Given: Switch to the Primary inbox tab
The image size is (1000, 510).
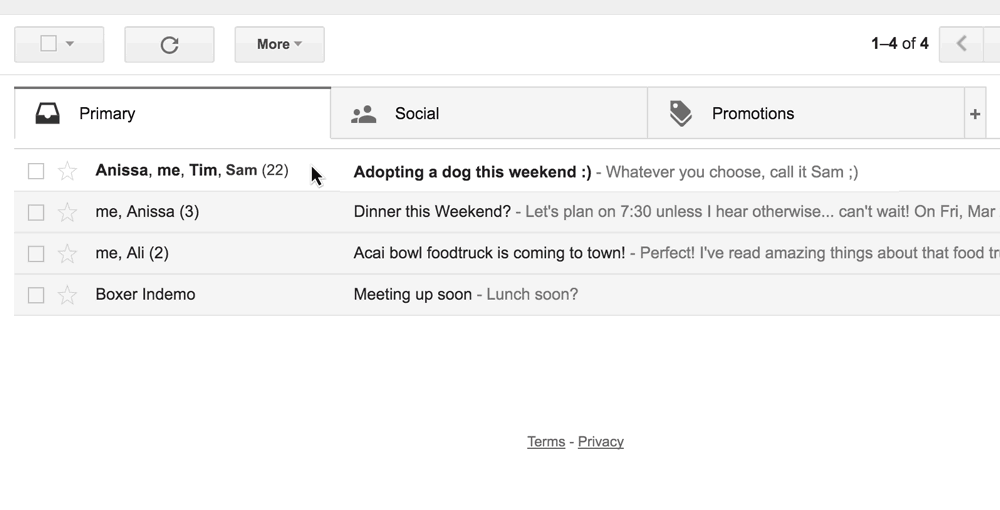Looking at the screenshot, I should [x=172, y=113].
